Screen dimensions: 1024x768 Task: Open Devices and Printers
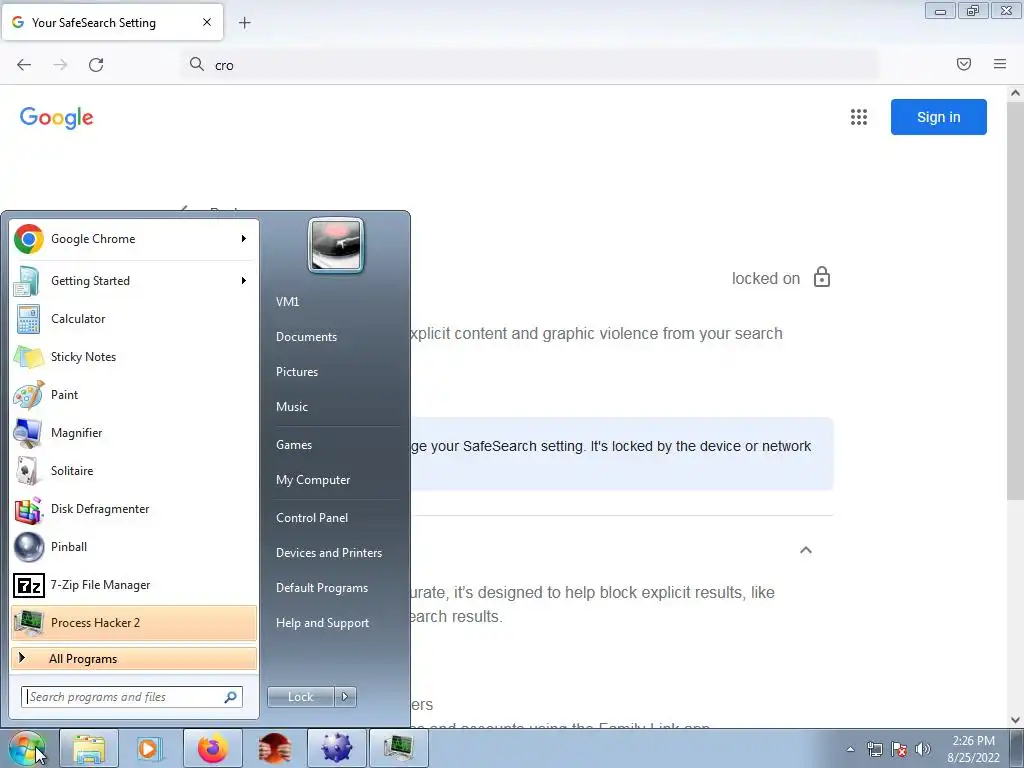pyautogui.click(x=328, y=553)
